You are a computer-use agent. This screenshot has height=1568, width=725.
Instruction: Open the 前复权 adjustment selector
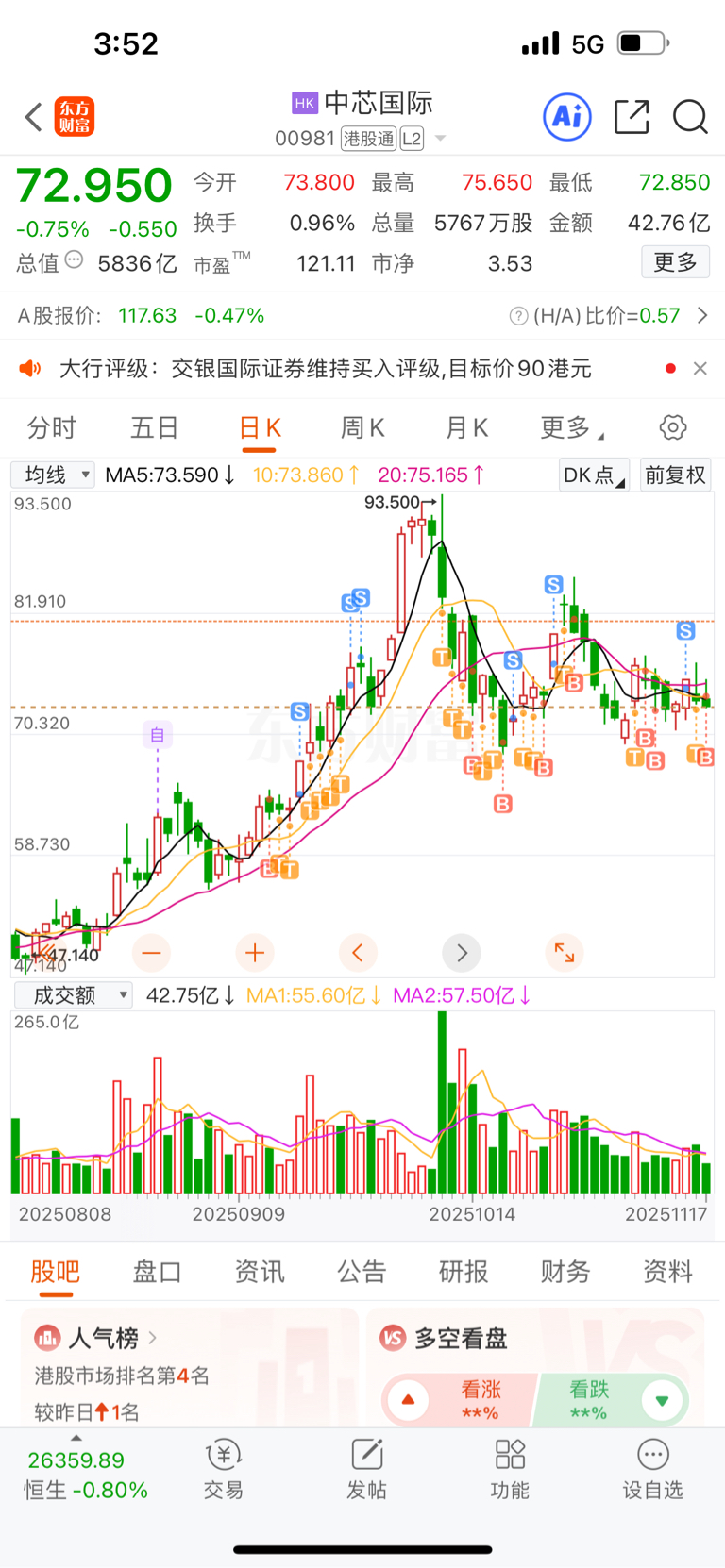point(675,475)
